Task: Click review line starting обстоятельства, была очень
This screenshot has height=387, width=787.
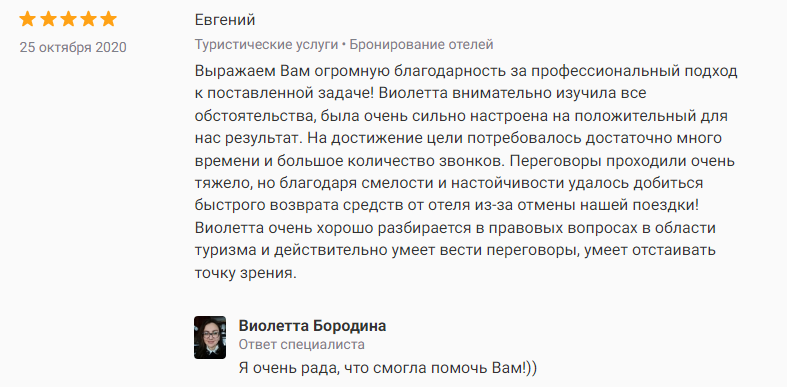Action: [x=461, y=116]
